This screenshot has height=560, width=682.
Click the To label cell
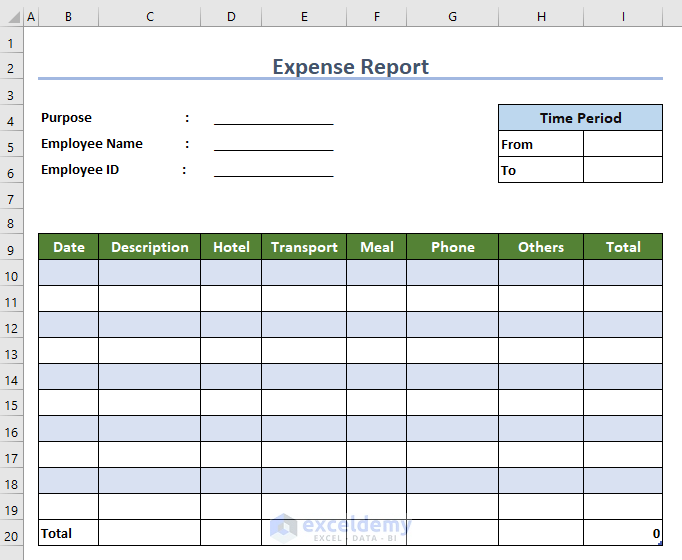(541, 170)
